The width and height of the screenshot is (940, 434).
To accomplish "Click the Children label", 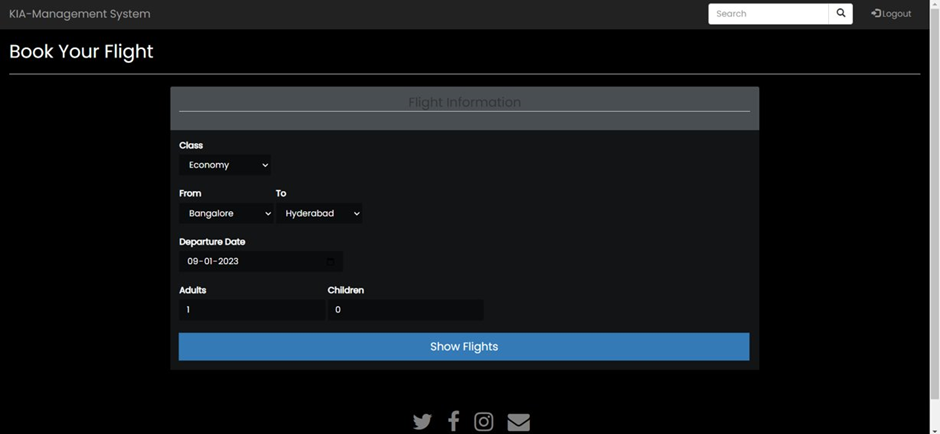I will pos(346,290).
